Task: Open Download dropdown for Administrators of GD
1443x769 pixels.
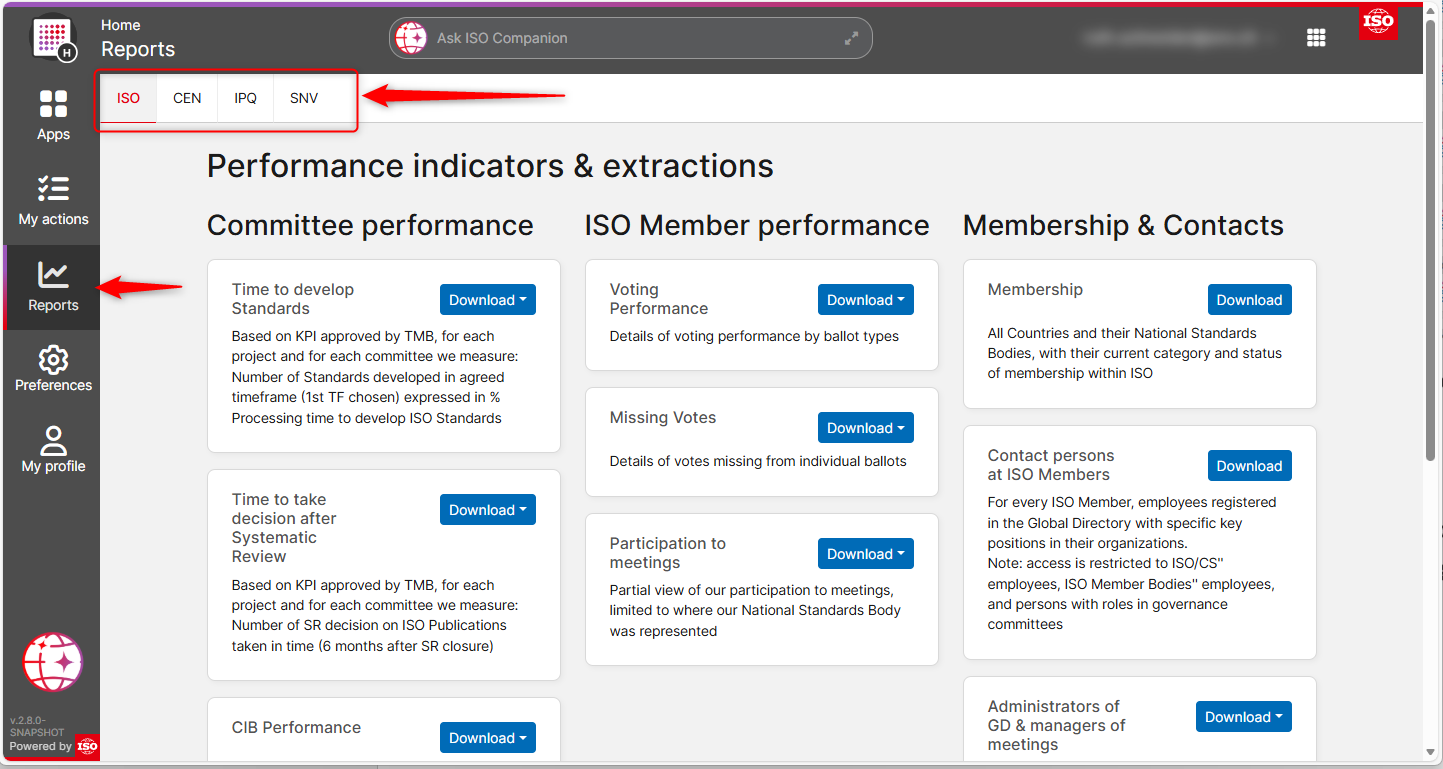Action: [x=1244, y=717]
